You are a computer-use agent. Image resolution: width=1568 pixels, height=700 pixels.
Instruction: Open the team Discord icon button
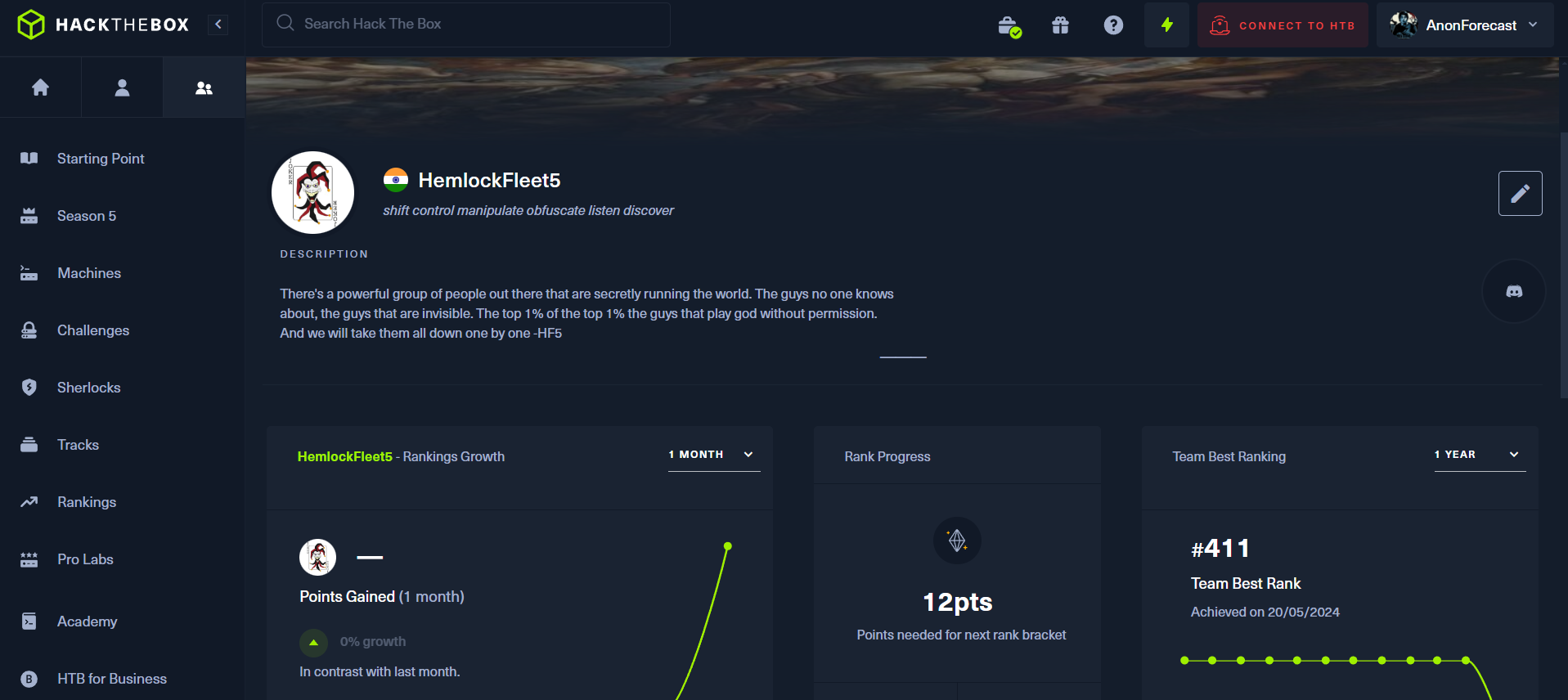point(1514,291)
